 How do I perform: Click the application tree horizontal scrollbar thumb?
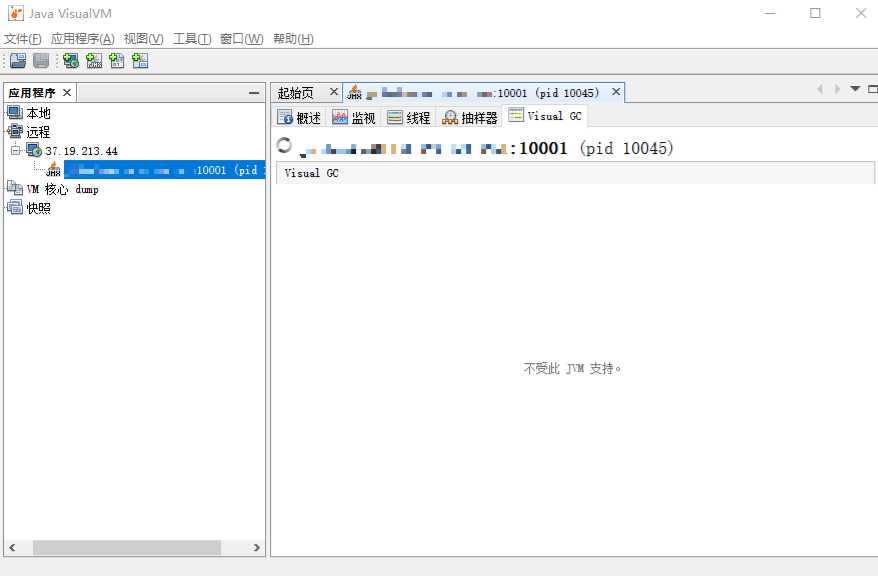tap(127, 547)
